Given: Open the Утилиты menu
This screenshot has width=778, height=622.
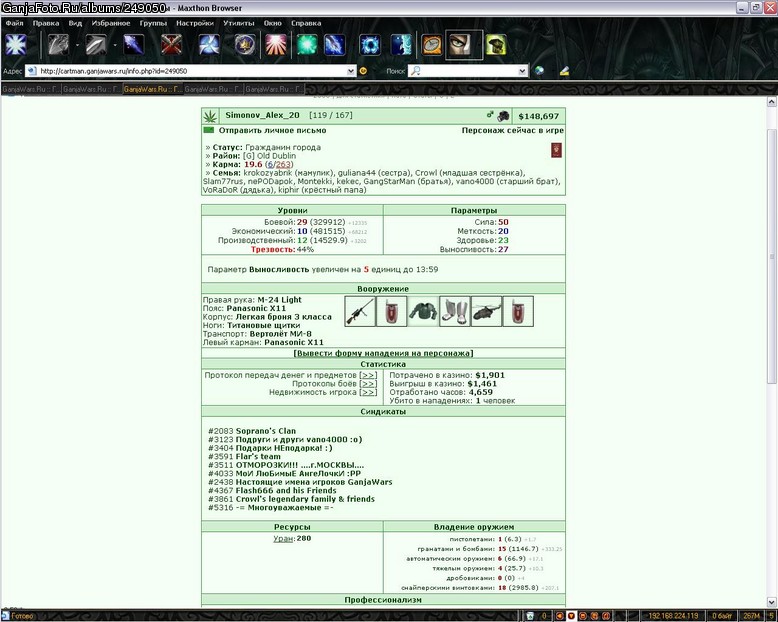Looking at the screenshot, I should (238, 23).
